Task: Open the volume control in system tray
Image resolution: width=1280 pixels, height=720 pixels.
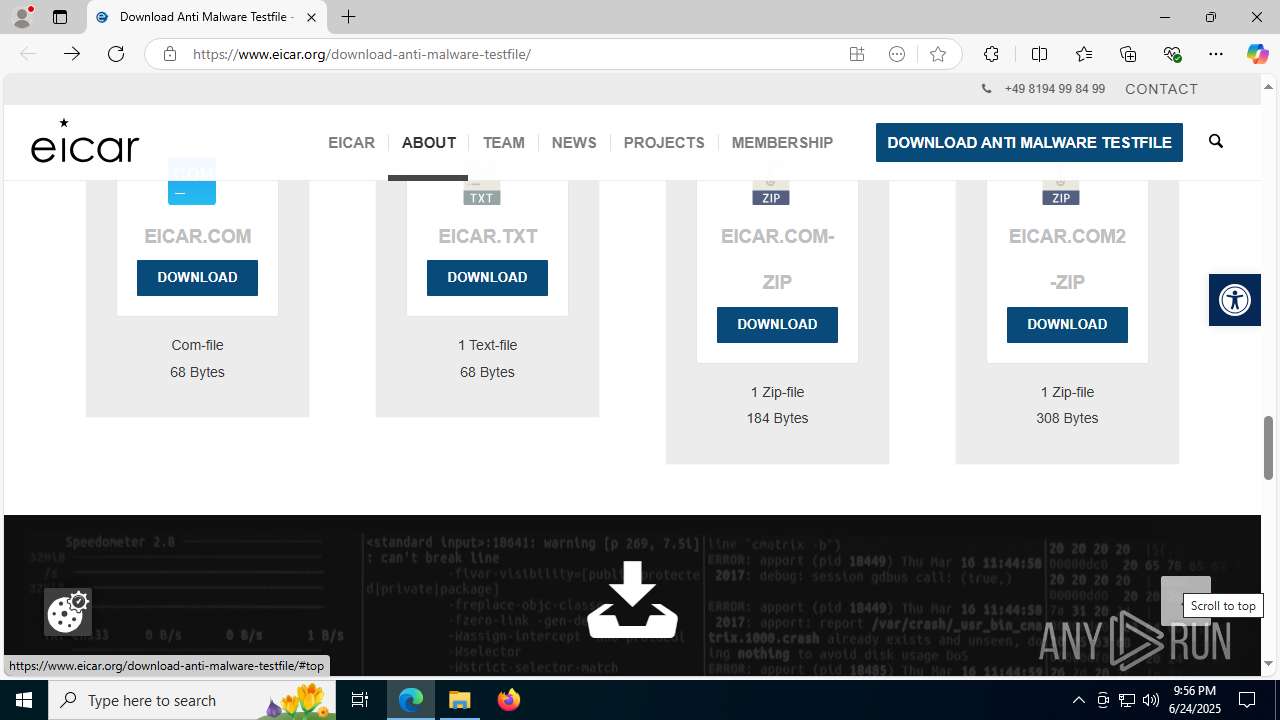Action: tap(1151, 700)
